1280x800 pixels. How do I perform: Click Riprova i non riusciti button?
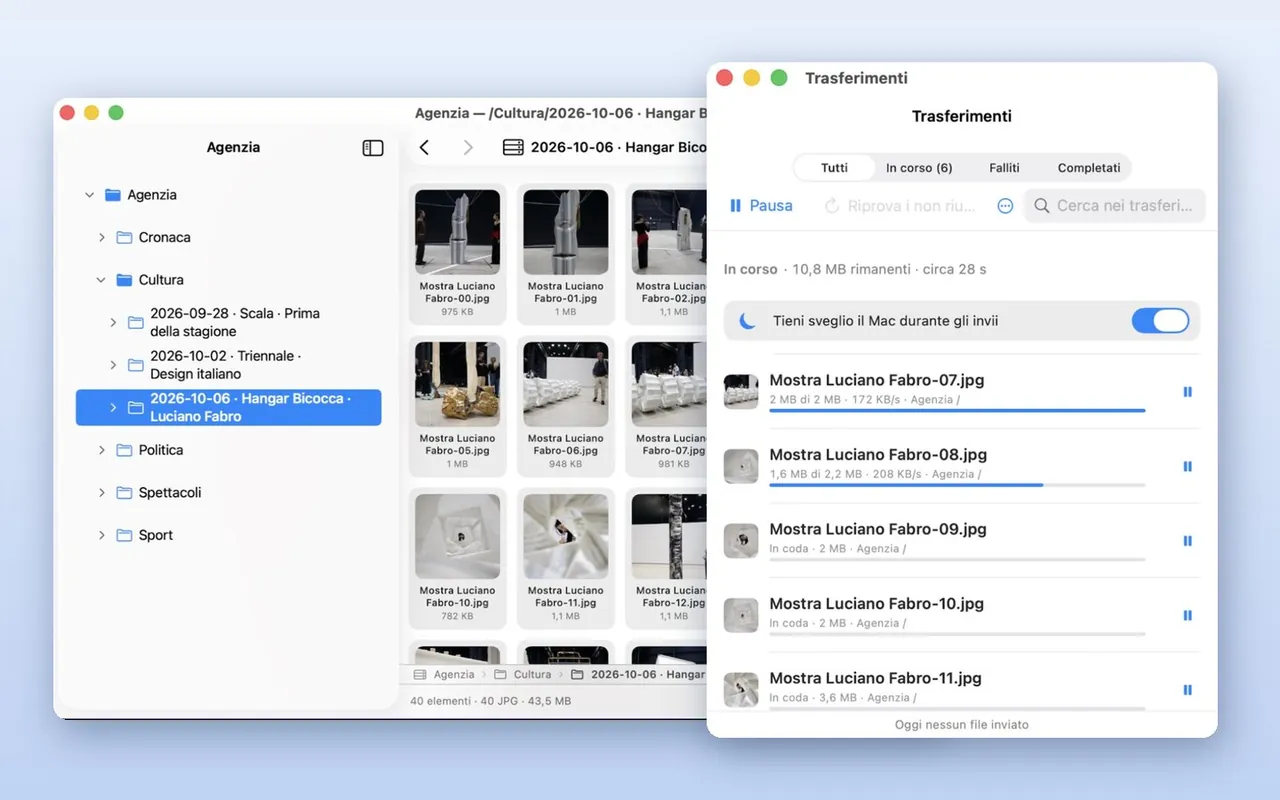click(900, 206)
